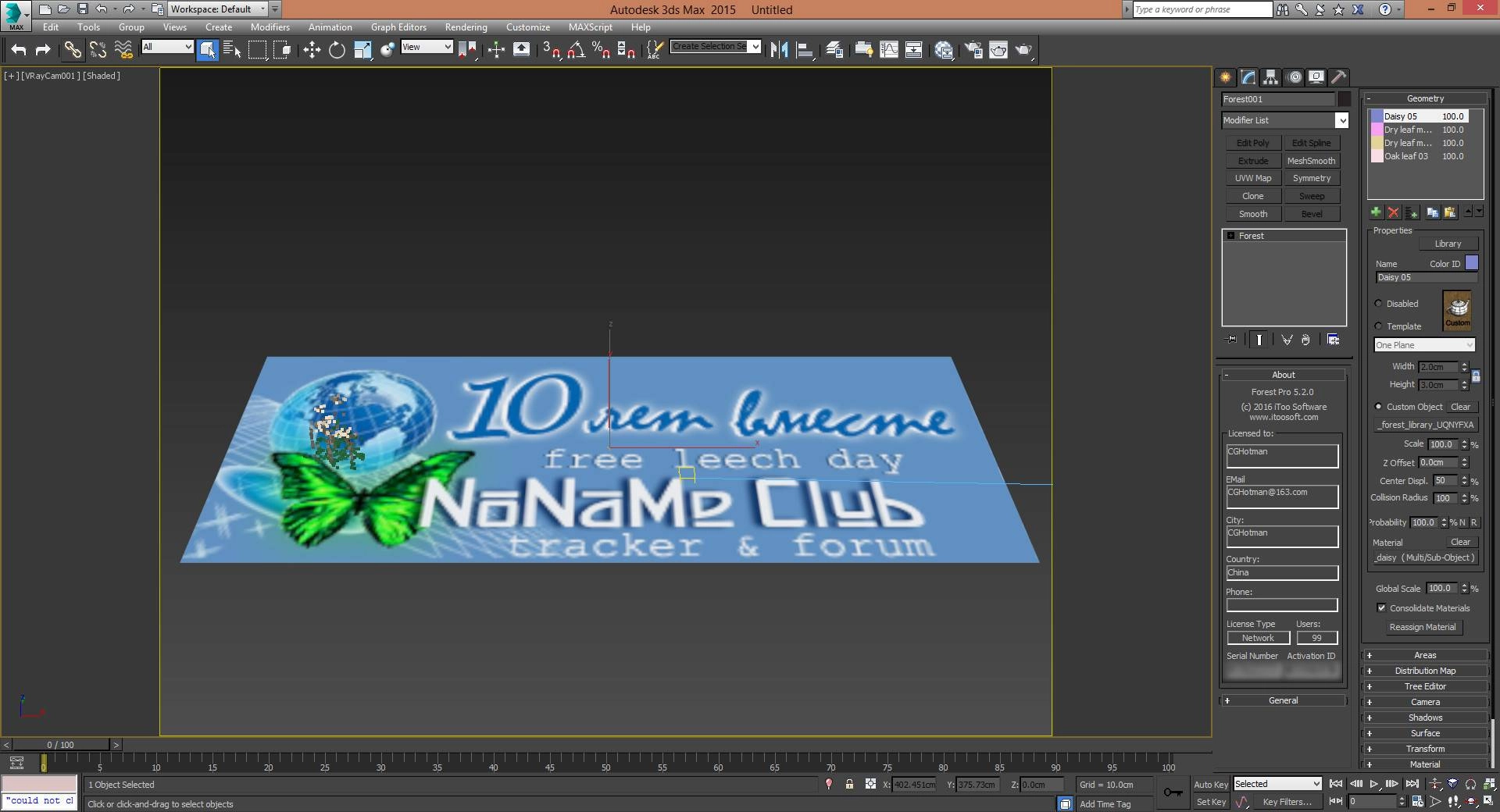The height and width of the screenshot is (812, 1500).
Task: Switch to Motion command panel tab
Action: tap(1295, 77)
